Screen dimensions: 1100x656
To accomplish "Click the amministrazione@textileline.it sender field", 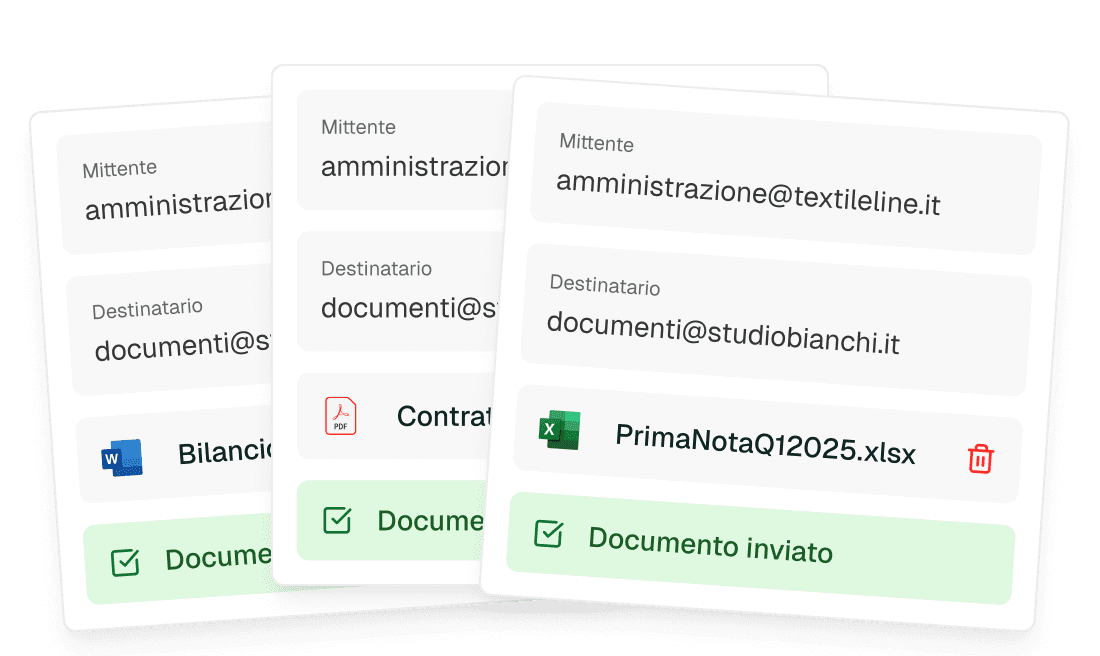I will tap(785, 178).
